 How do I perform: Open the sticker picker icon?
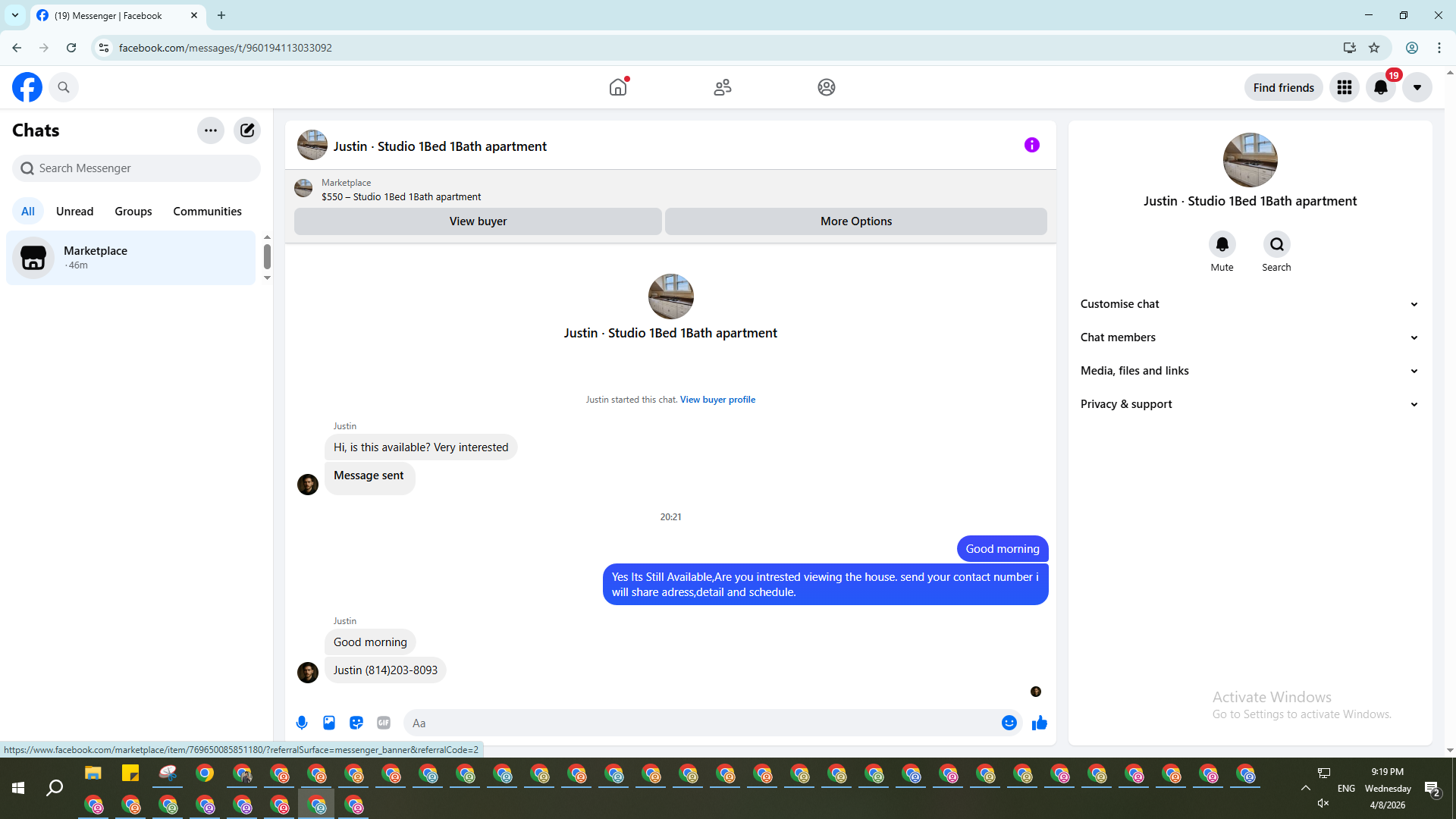pos(356,723)
